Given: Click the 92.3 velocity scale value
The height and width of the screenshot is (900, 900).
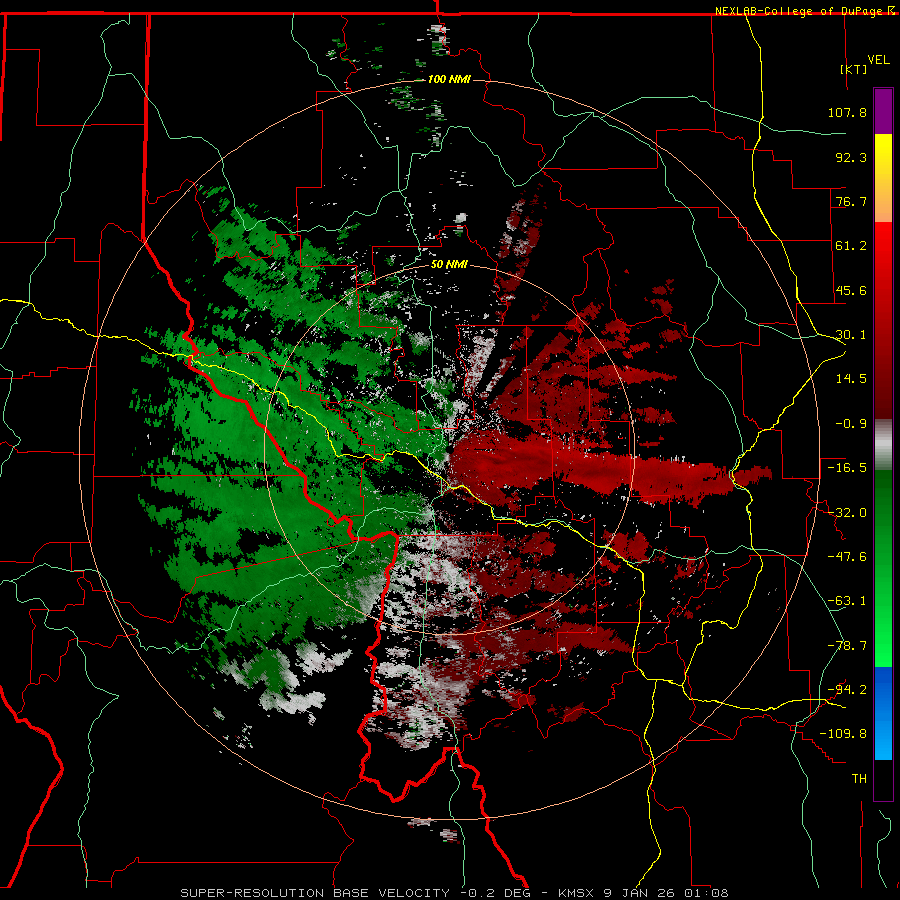Looking at the screenshot, I should [851, 157].
